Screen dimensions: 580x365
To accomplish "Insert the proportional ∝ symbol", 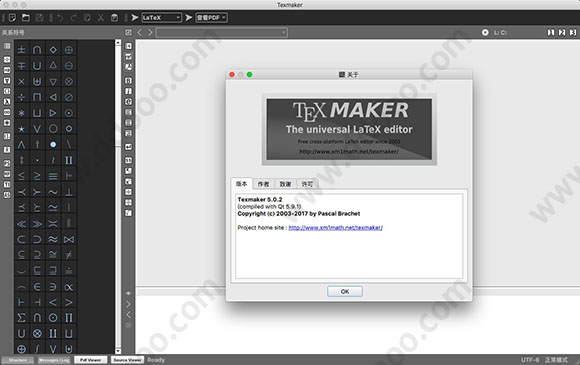I will (x=69, y=287).
